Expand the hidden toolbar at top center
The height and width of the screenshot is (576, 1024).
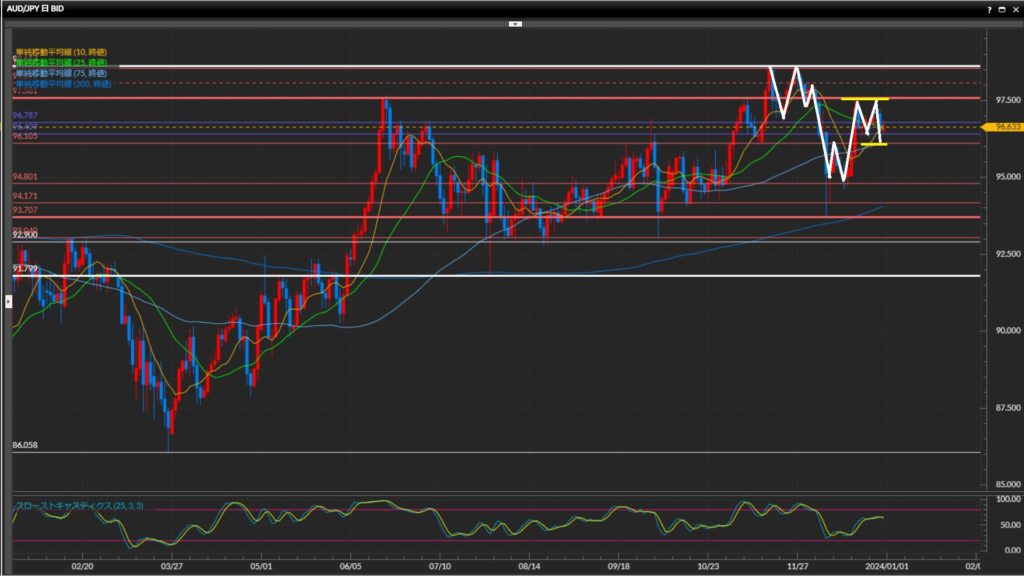tap(515, 22)
